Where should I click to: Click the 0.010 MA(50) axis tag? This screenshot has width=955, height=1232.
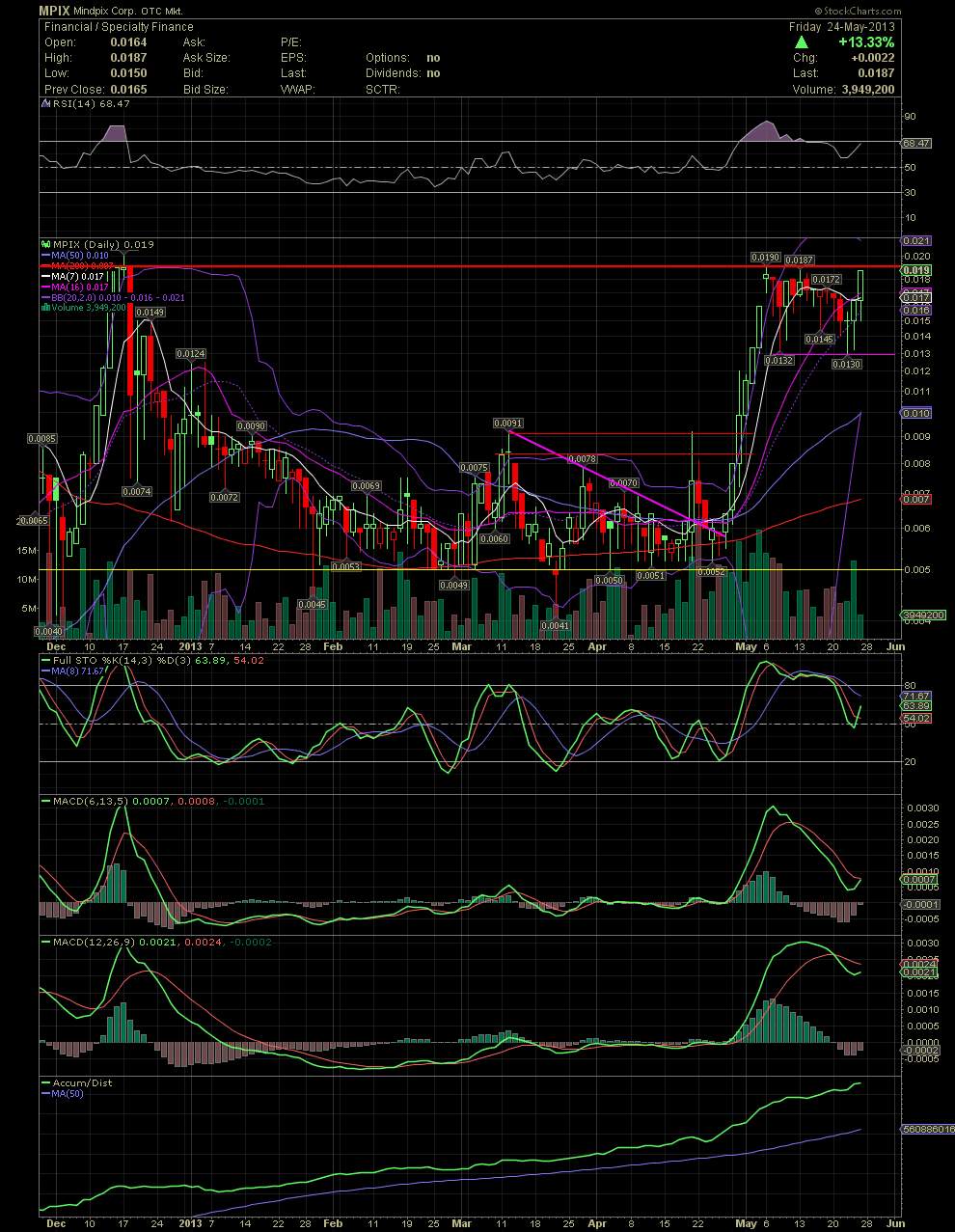(916, 413)
